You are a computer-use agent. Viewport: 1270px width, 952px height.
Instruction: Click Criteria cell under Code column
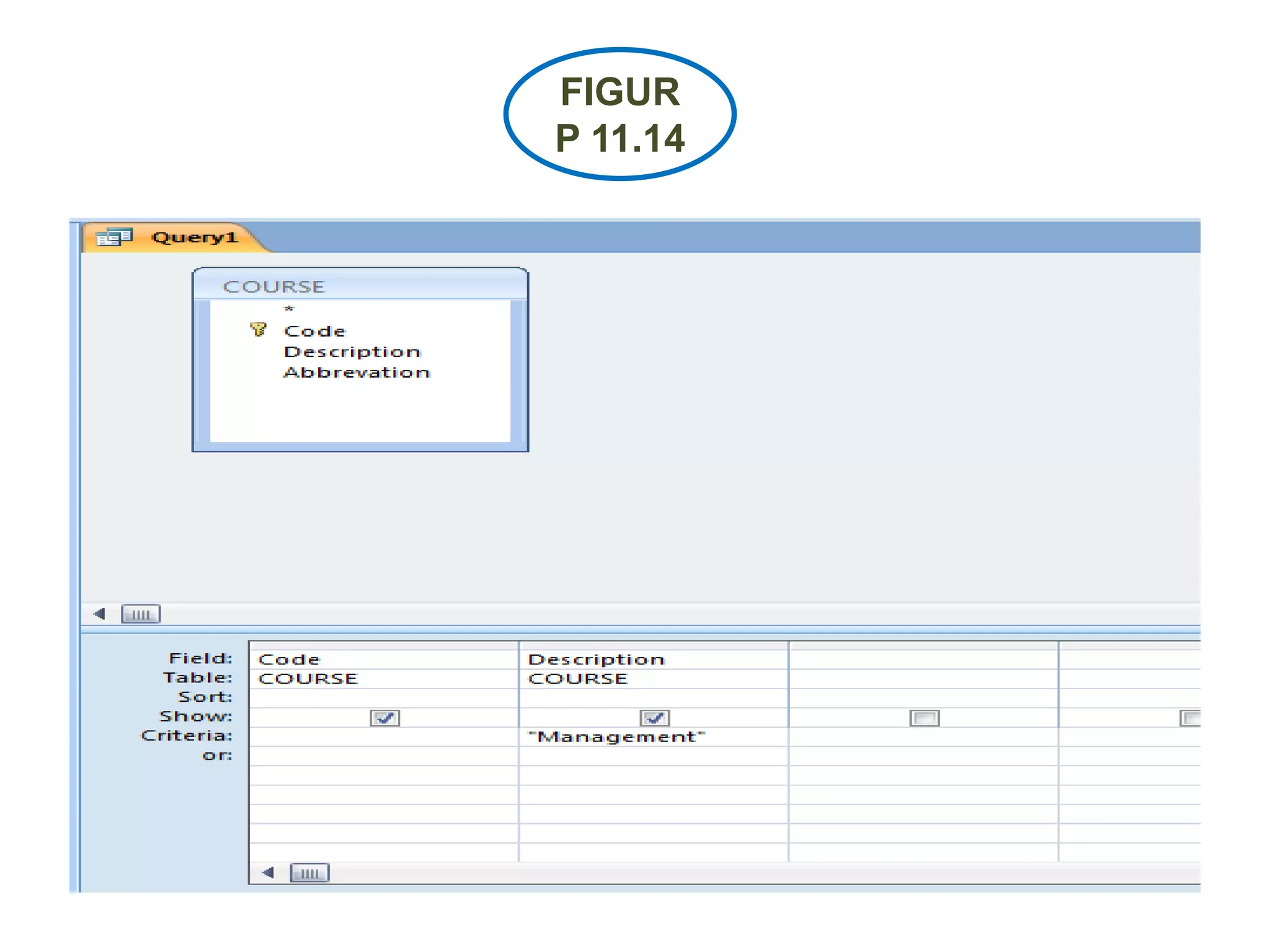(383, 737)
